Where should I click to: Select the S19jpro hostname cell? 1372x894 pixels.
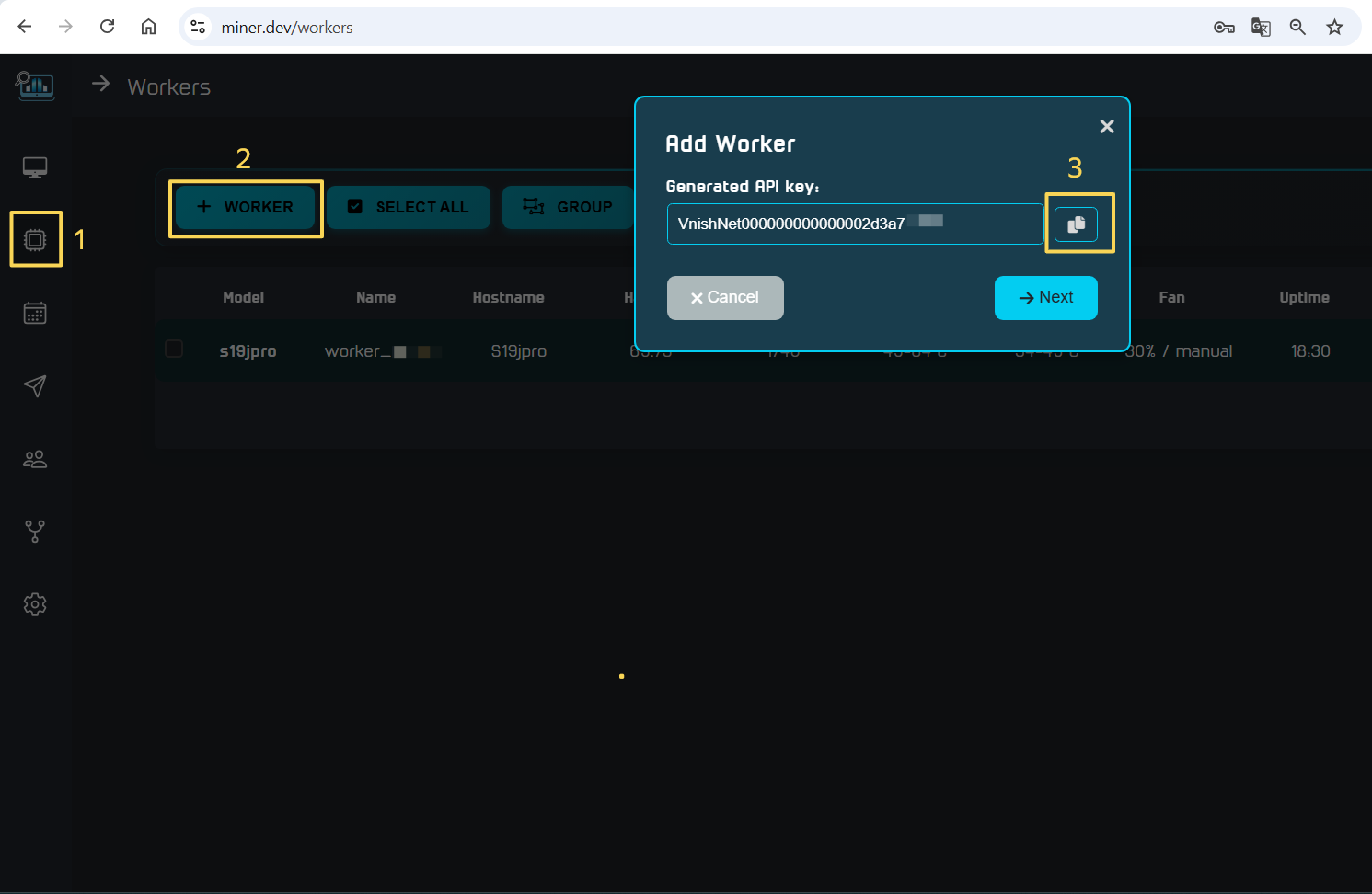coord(519,351)
